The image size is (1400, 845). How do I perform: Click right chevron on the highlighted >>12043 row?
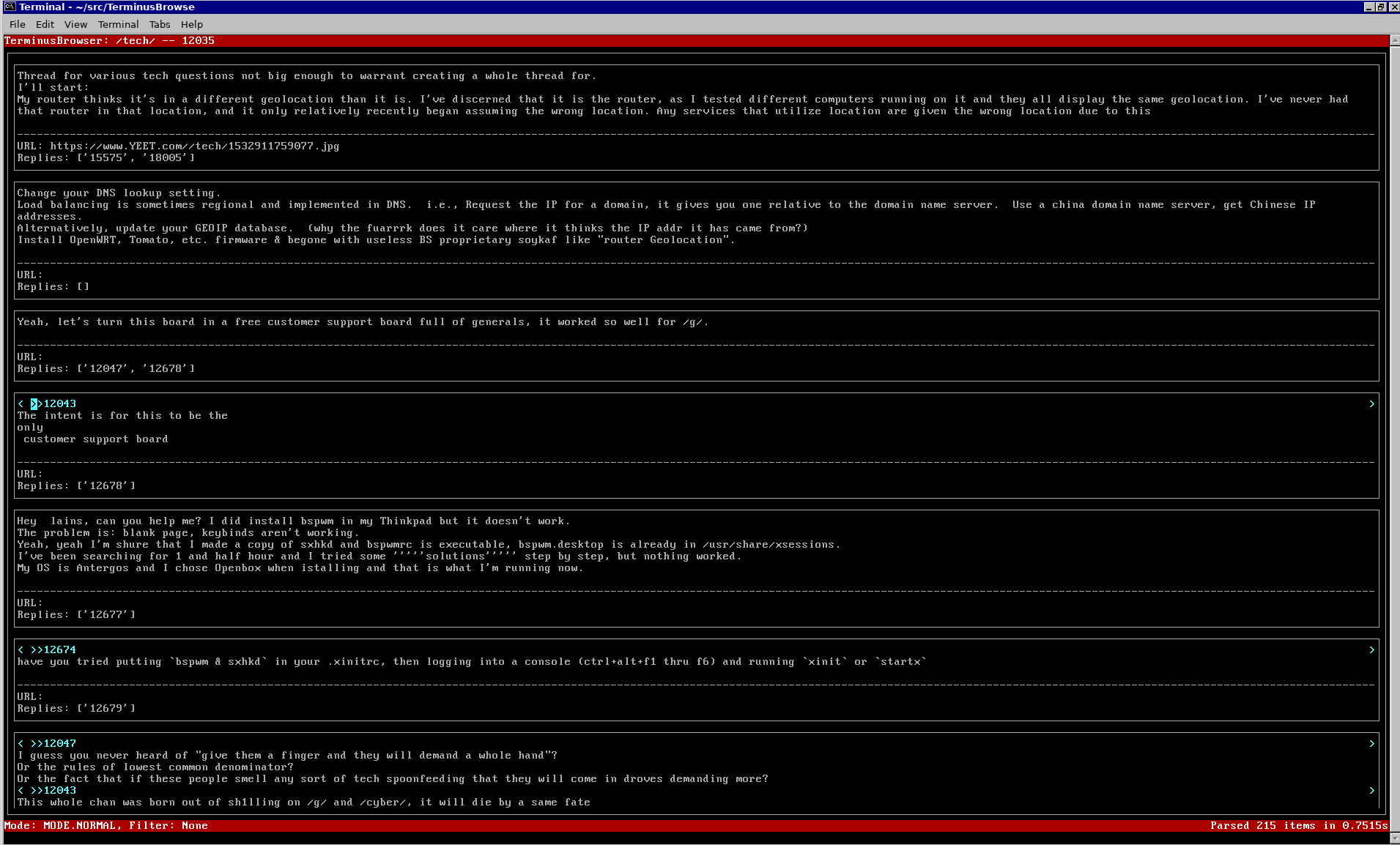(1372, 403)
